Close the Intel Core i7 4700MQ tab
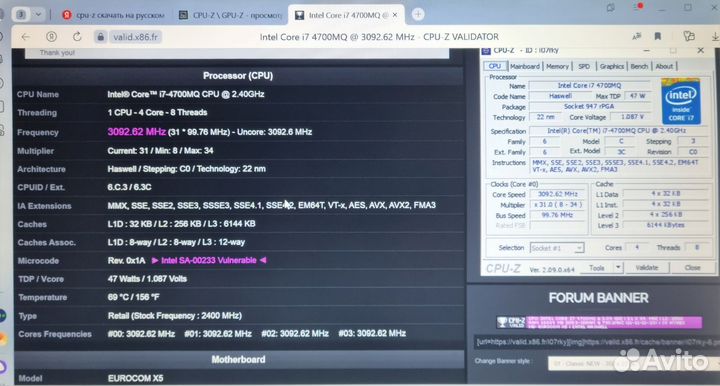 (395, 15)
